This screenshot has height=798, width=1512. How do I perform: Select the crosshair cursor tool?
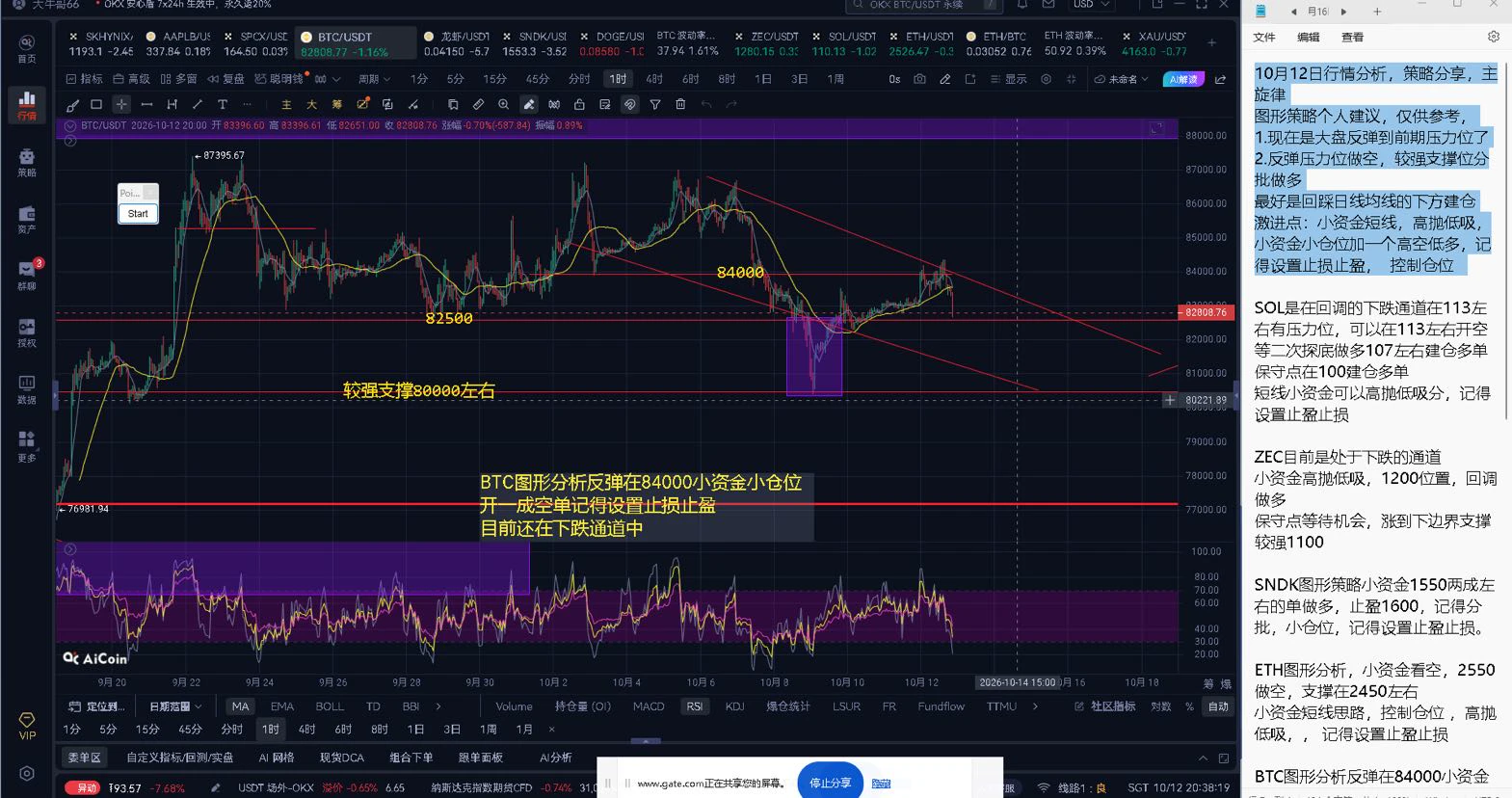click(x=121, y=104)
